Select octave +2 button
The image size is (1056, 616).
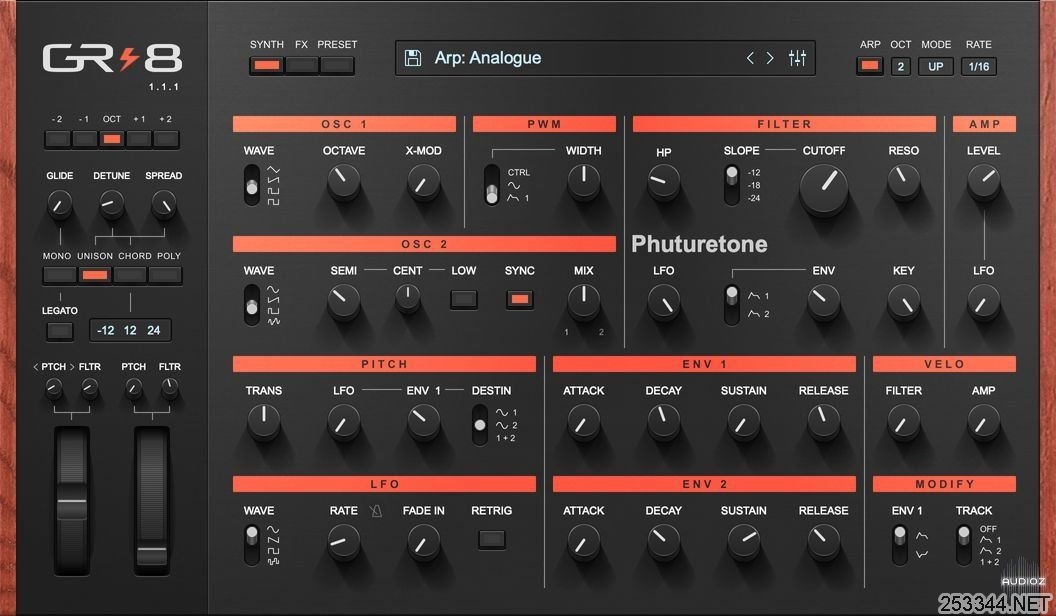(x=166, y=139)
